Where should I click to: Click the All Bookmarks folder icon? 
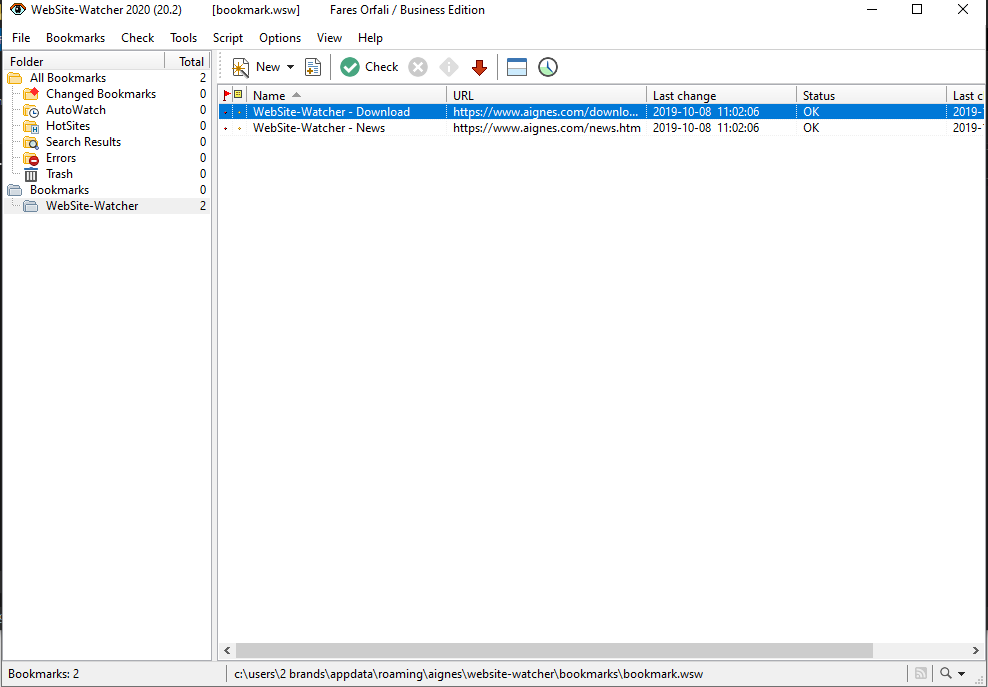tap(14, 78)
